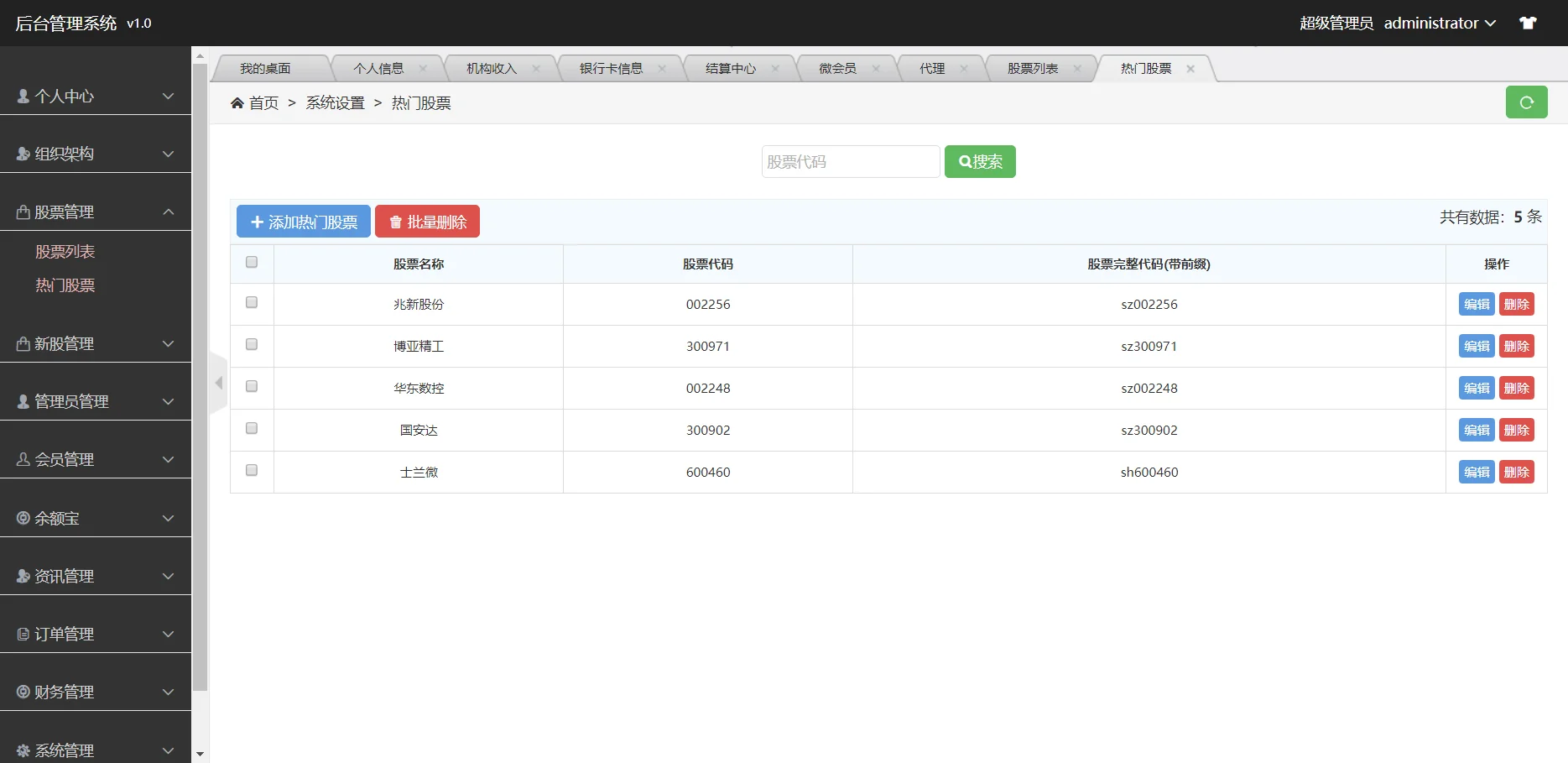1568x763 pixels.
Task: Click the 添加热门股票 button
Action: coord(303,221)
